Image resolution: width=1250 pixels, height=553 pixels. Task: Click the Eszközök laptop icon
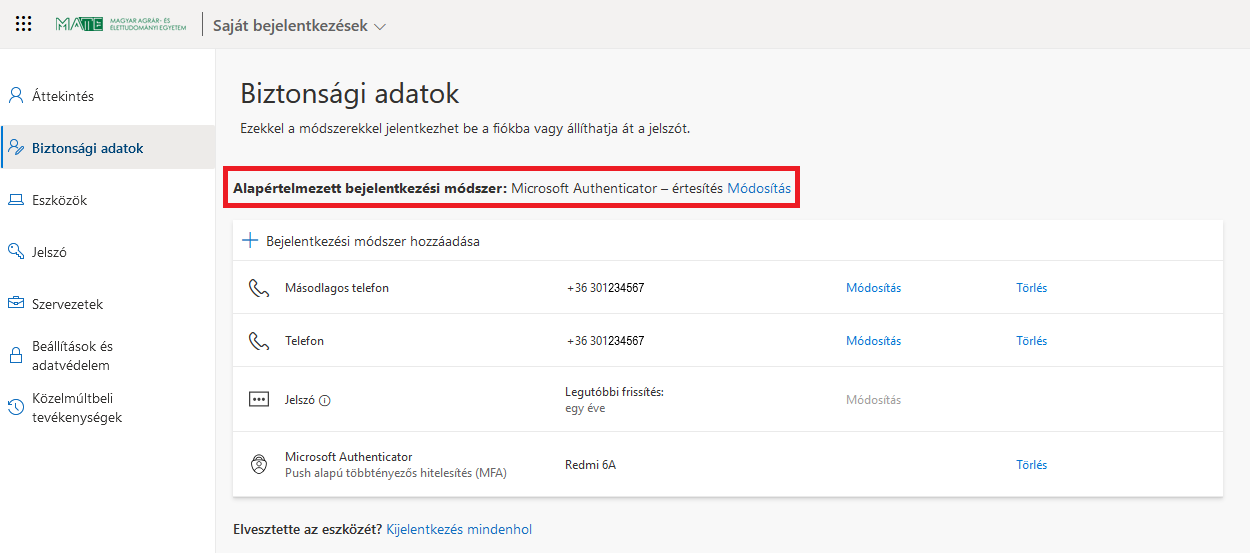(x=16, y=200)
